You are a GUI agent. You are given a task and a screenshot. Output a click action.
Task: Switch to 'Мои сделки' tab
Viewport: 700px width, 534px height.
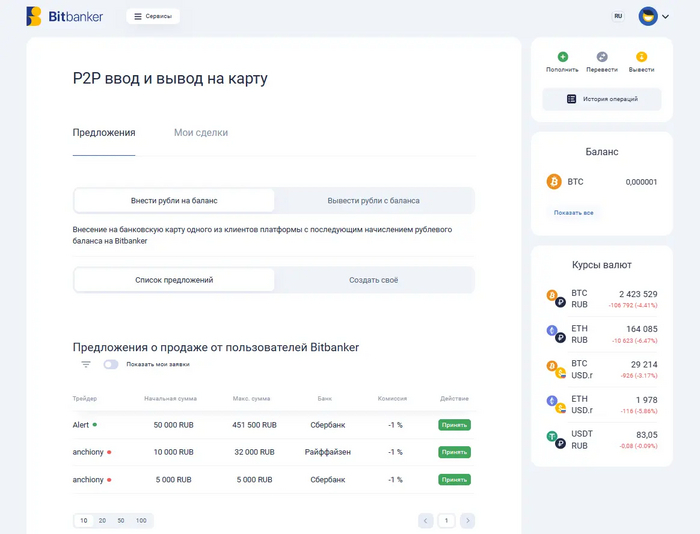tap(201, 133)
